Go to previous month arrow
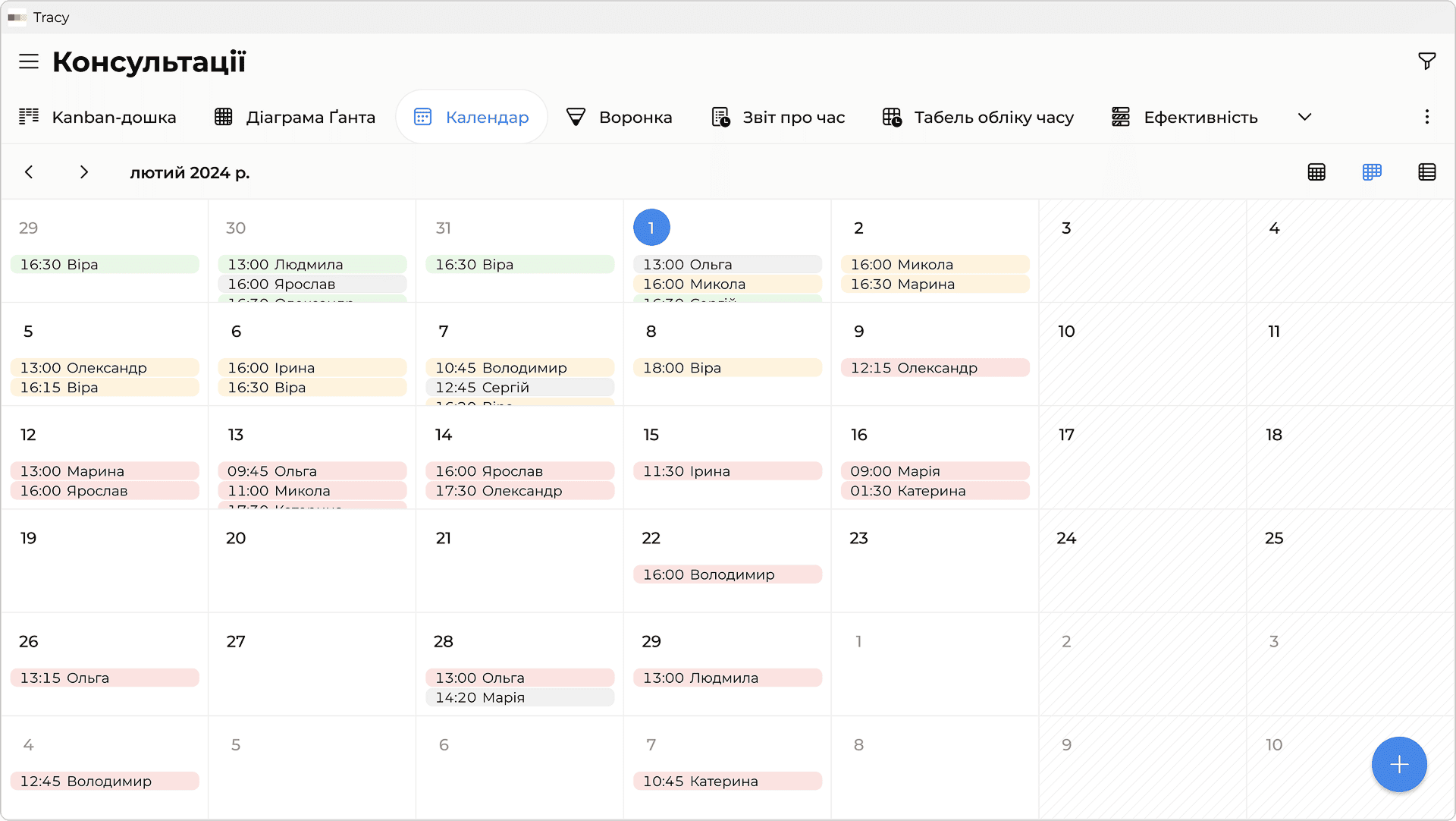 (x=29, y=172)
